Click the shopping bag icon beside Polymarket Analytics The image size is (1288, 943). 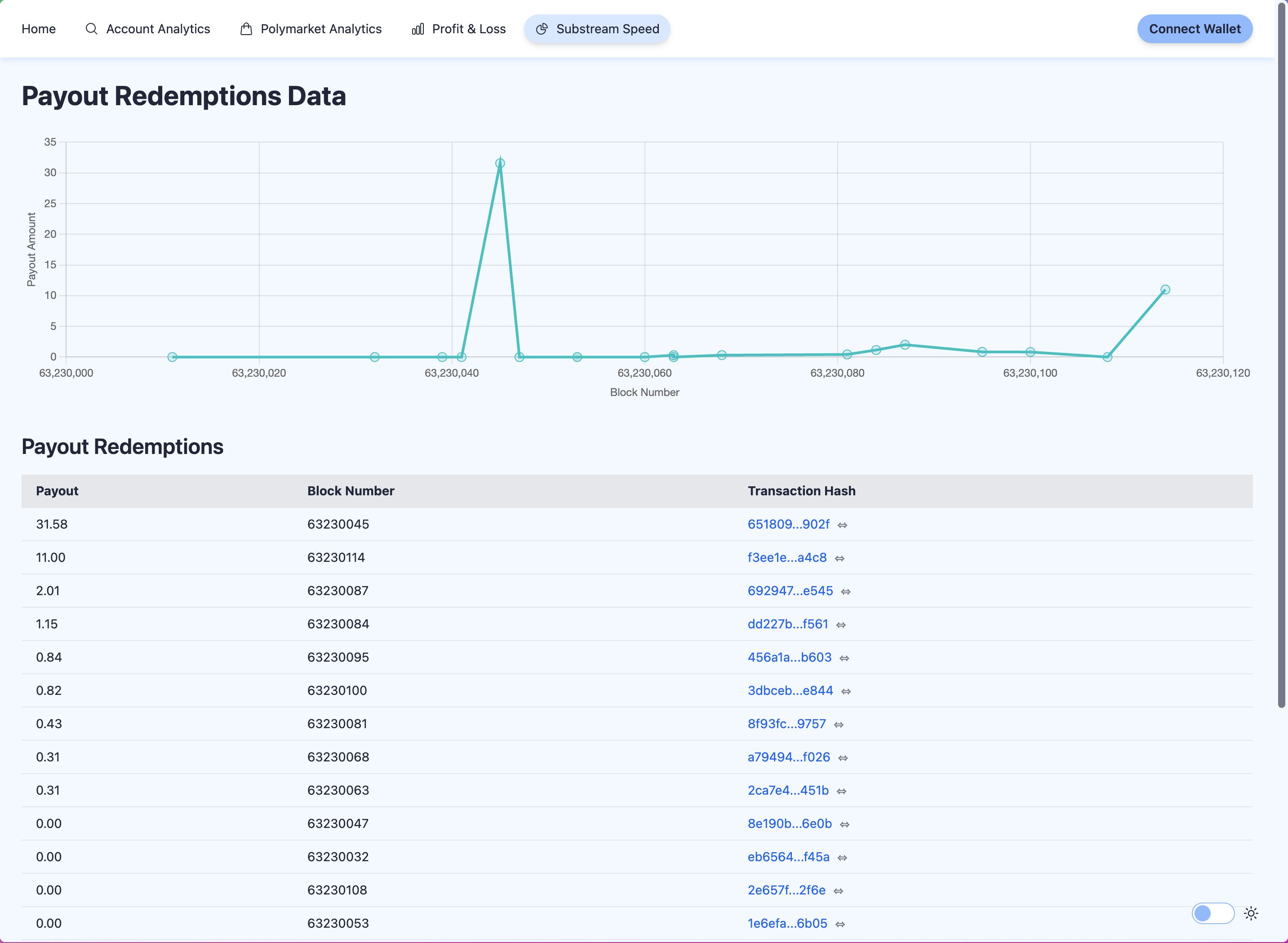point(246,28)
